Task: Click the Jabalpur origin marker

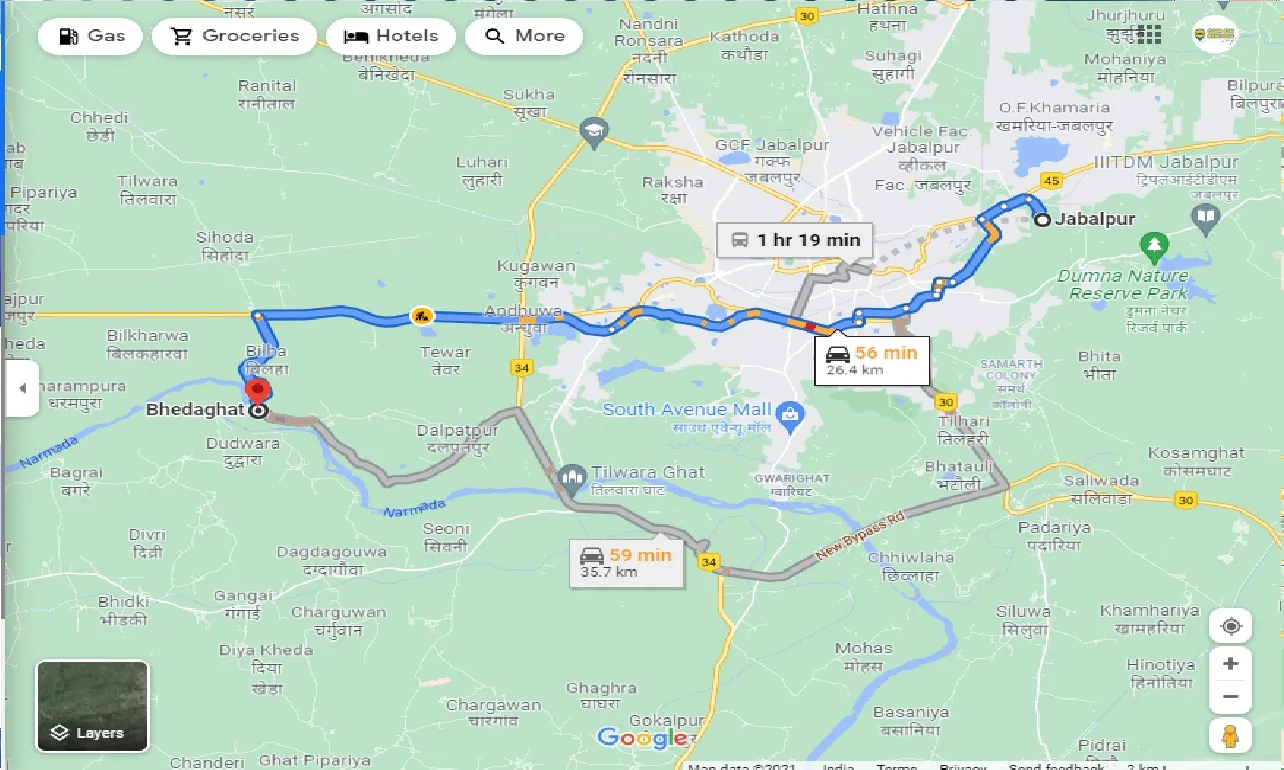Action: coord(1043,220)
